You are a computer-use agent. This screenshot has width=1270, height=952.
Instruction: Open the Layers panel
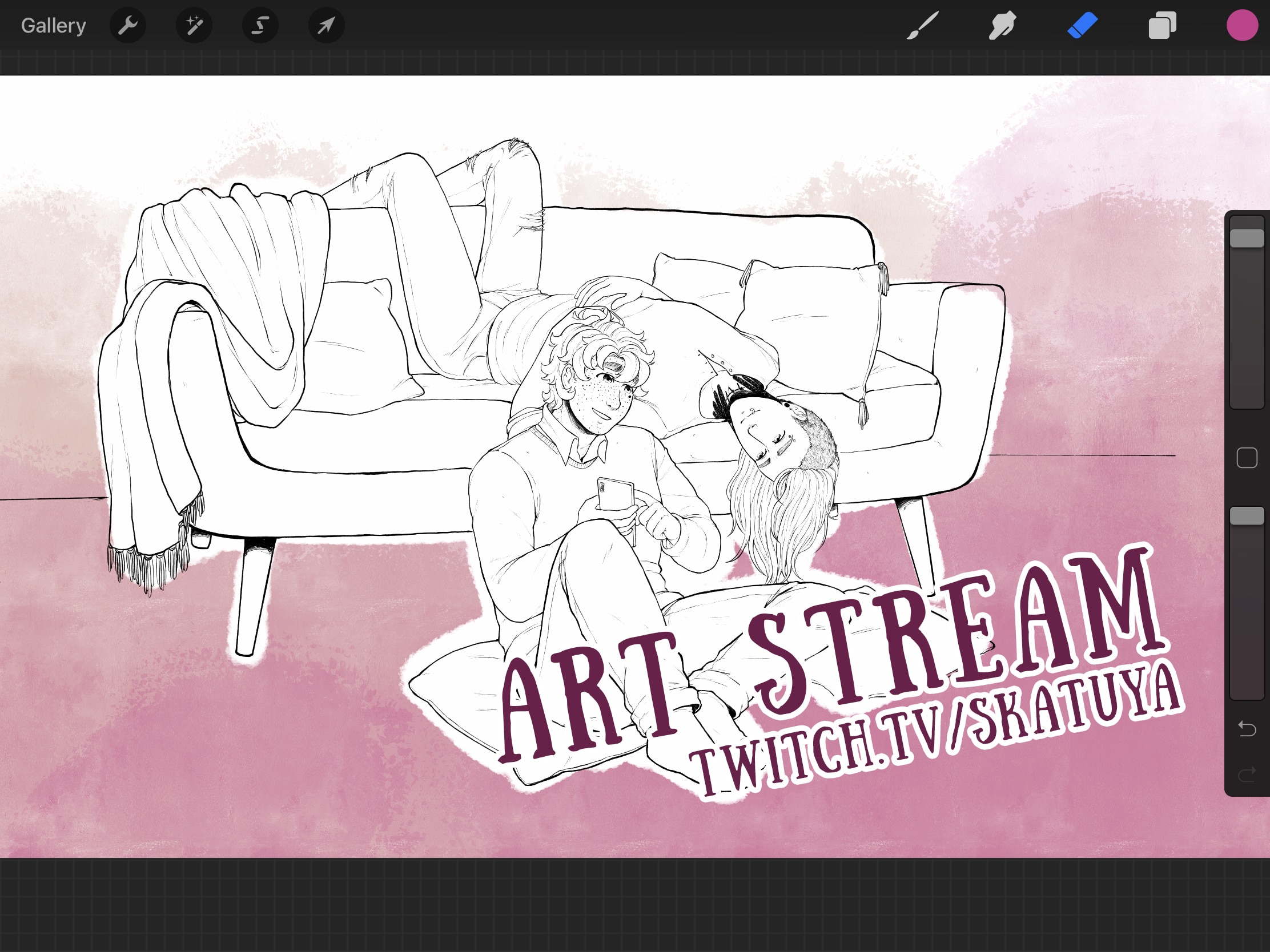1163,25
